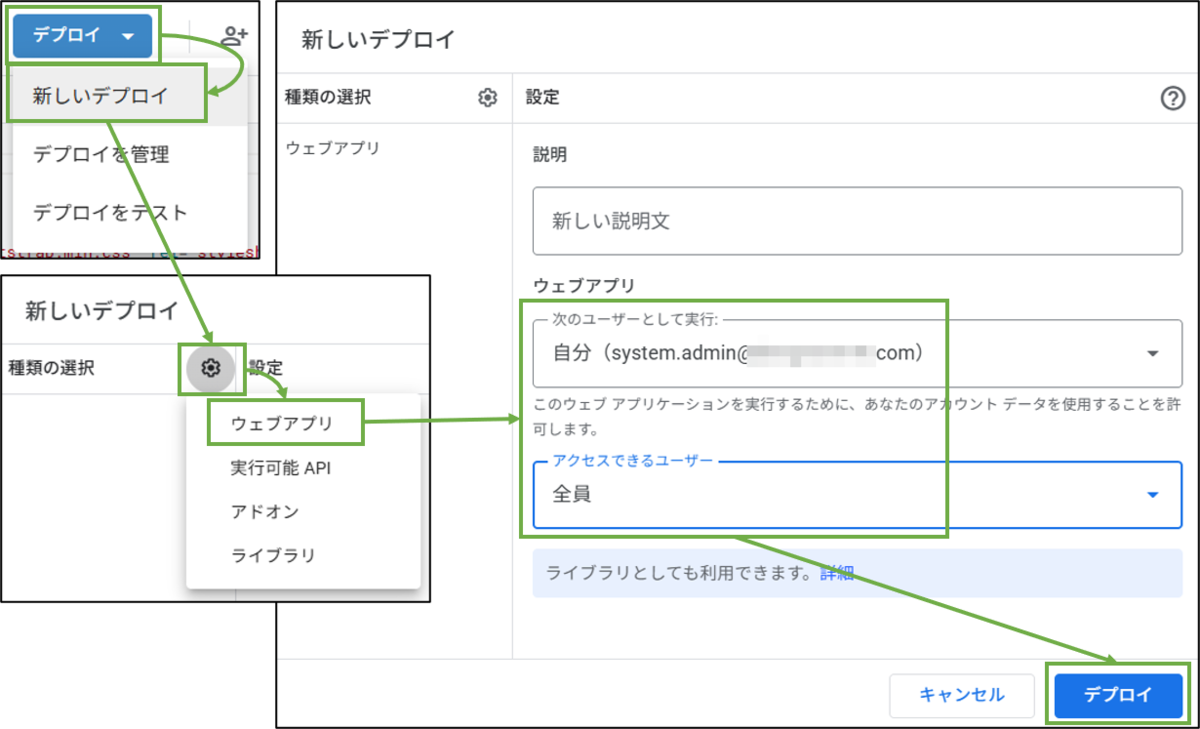Select ウェブアプリ in the left panel of large dialog
Image resolution: width=1200 pixels, height=729 pixels.
pyautogui.click(x=333, y=148)
